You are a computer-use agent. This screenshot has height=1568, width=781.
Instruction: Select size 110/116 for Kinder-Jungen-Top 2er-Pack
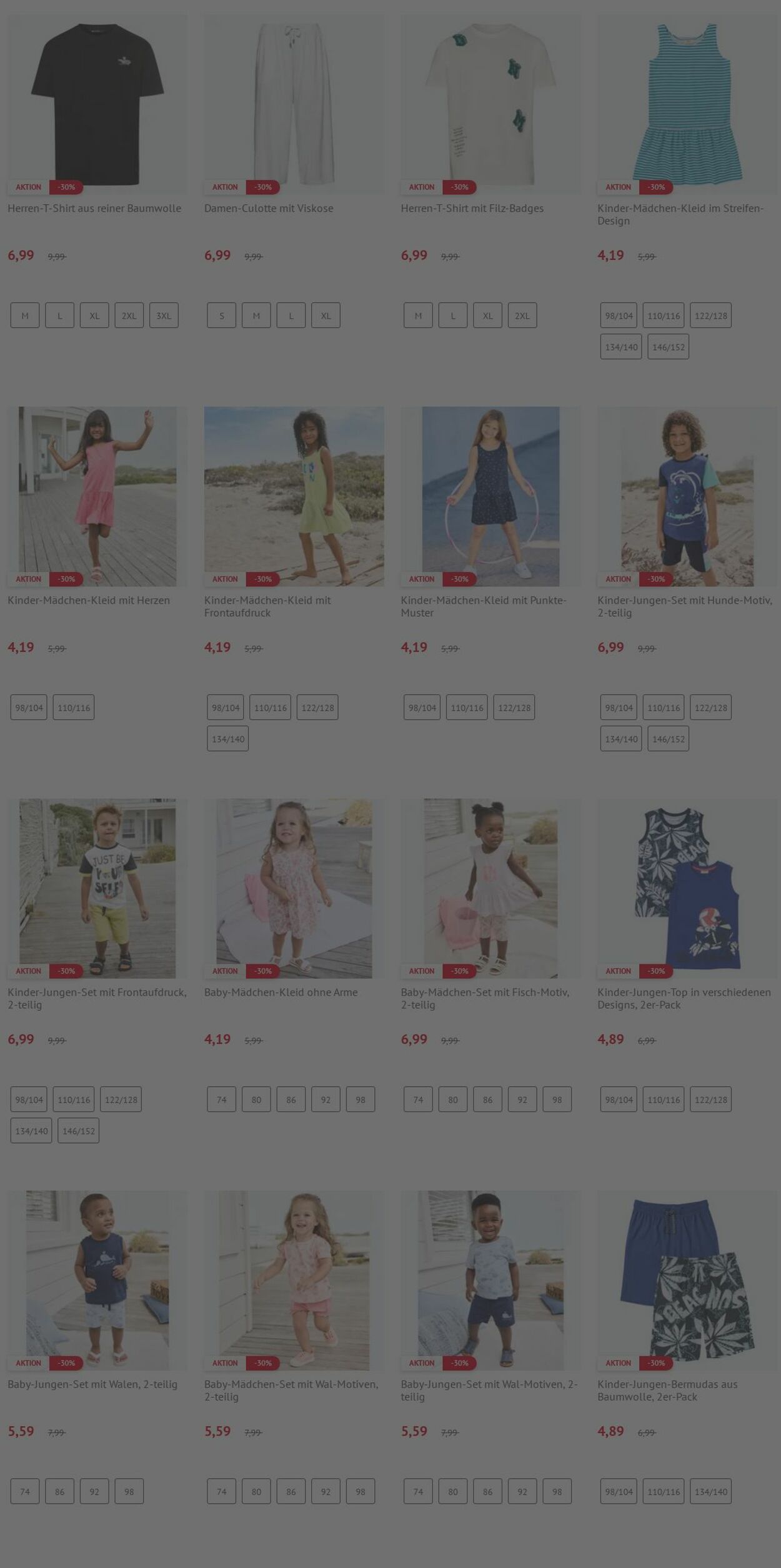pos(663,1099)
